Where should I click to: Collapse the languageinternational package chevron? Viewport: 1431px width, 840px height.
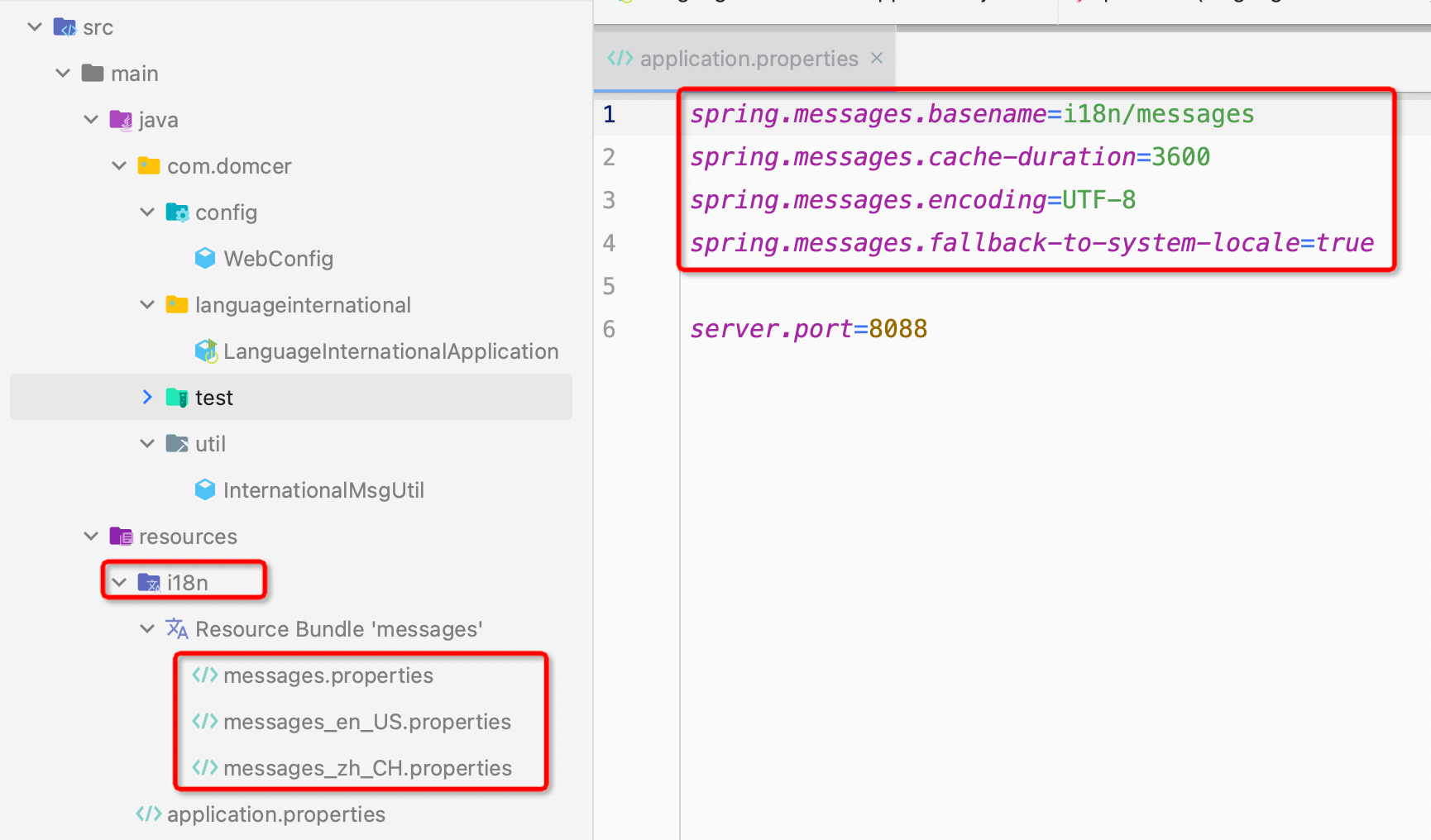pos(147,305)
